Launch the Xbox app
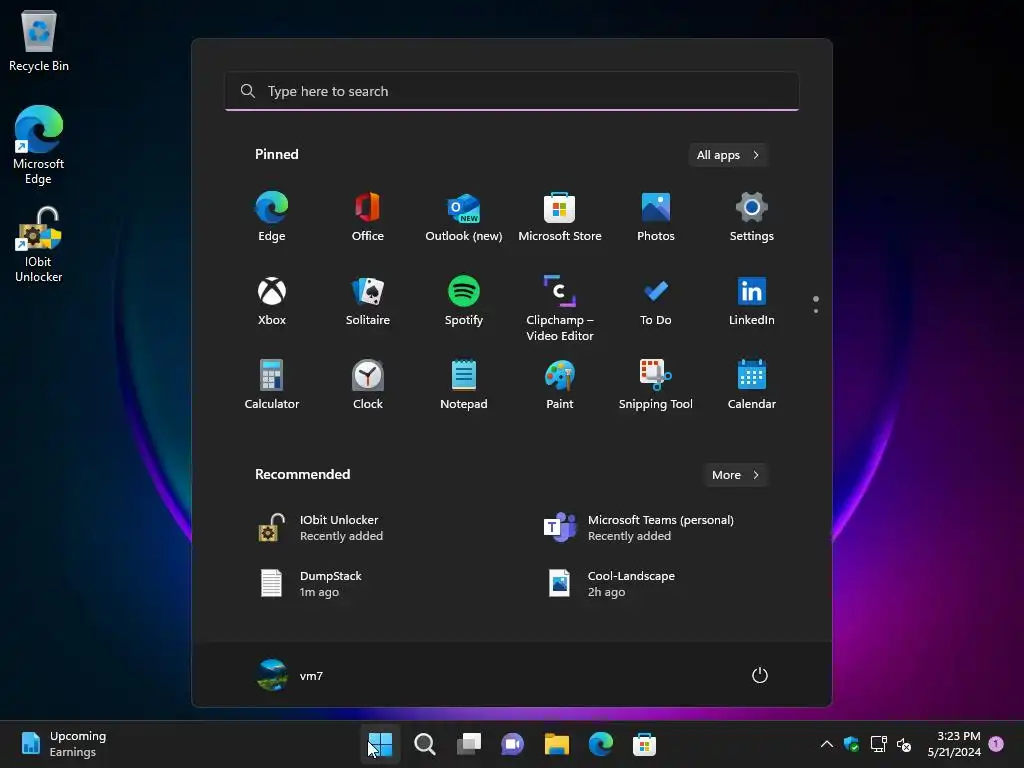The height and width of the screenshot is (768, 1024). (x=272, y=301)
